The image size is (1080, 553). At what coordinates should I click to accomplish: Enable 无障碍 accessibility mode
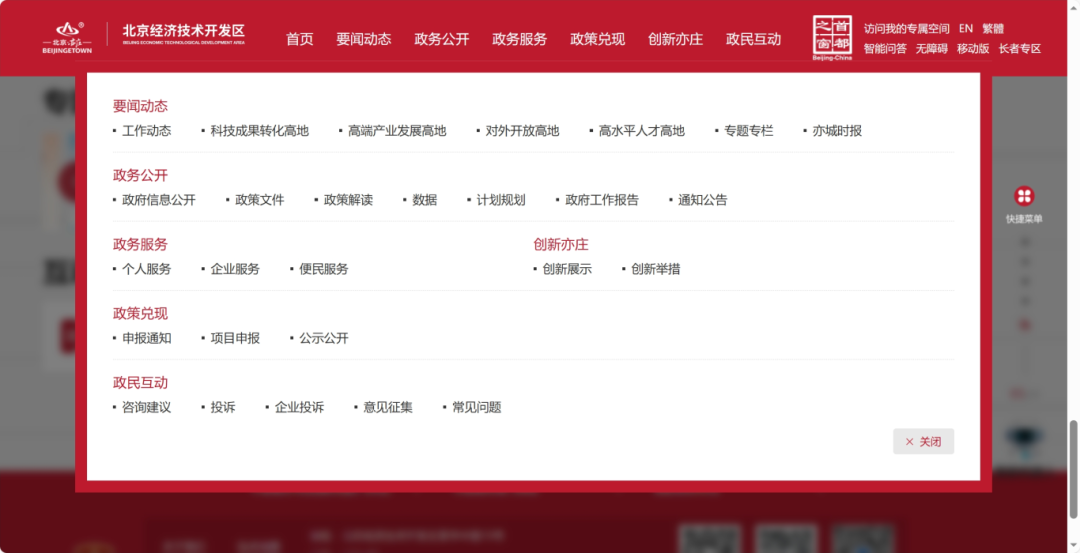coord(931,48)
